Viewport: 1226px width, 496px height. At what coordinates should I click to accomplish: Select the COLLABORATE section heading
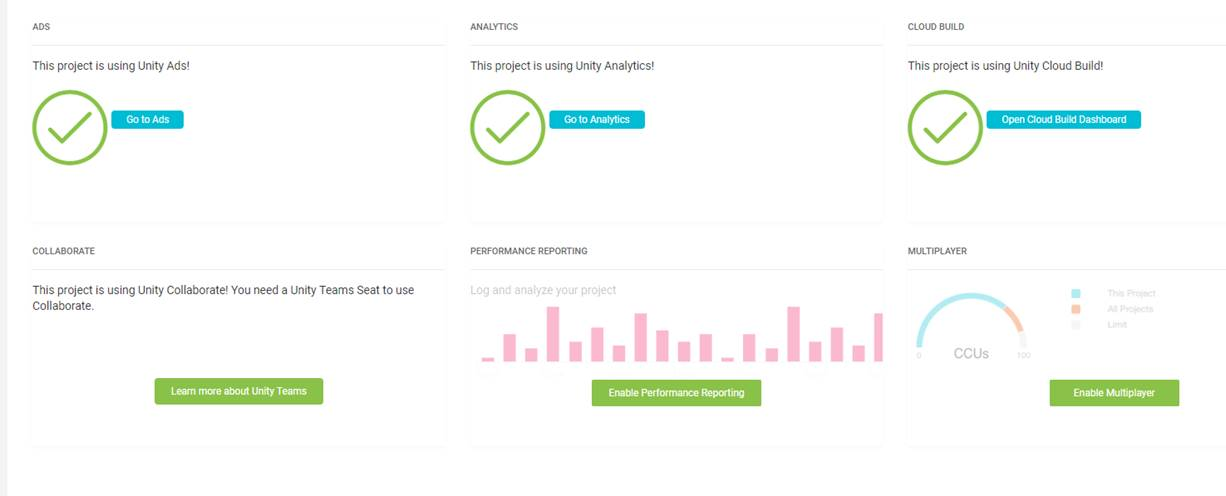64,251
